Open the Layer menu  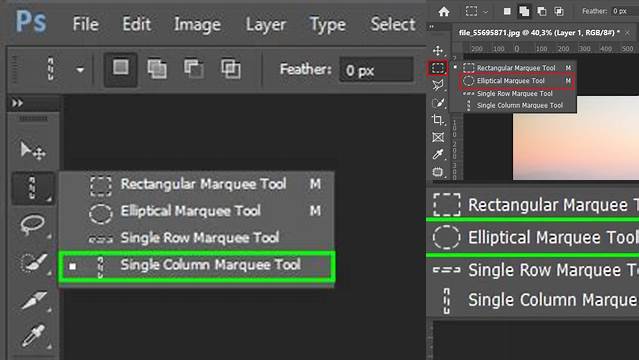(266, 24)
